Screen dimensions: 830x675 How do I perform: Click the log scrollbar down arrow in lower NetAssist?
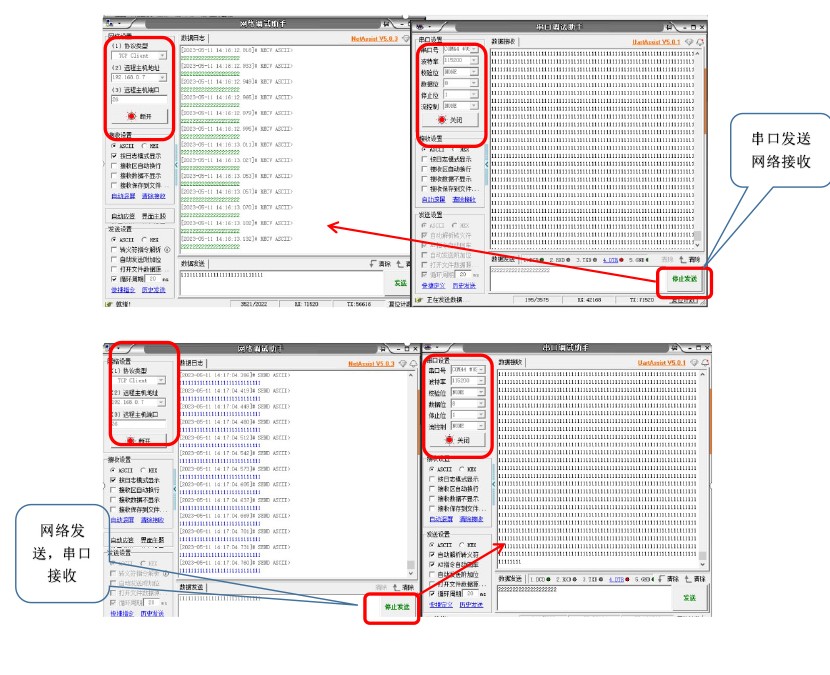411,573
